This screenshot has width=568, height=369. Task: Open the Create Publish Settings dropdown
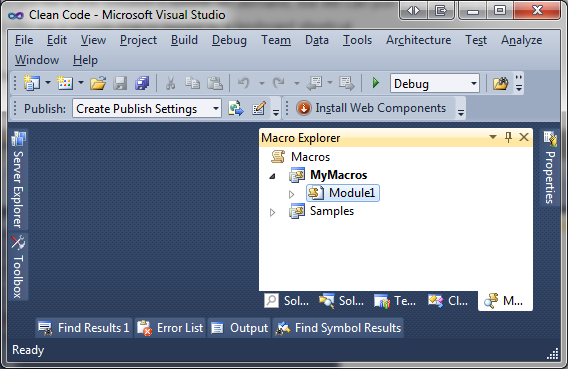(x=216, y=108)
